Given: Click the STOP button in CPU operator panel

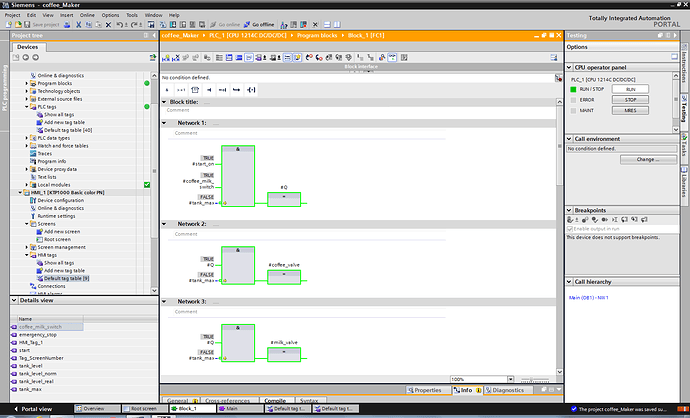Looking at the screenshot, I should click(630, 100).
